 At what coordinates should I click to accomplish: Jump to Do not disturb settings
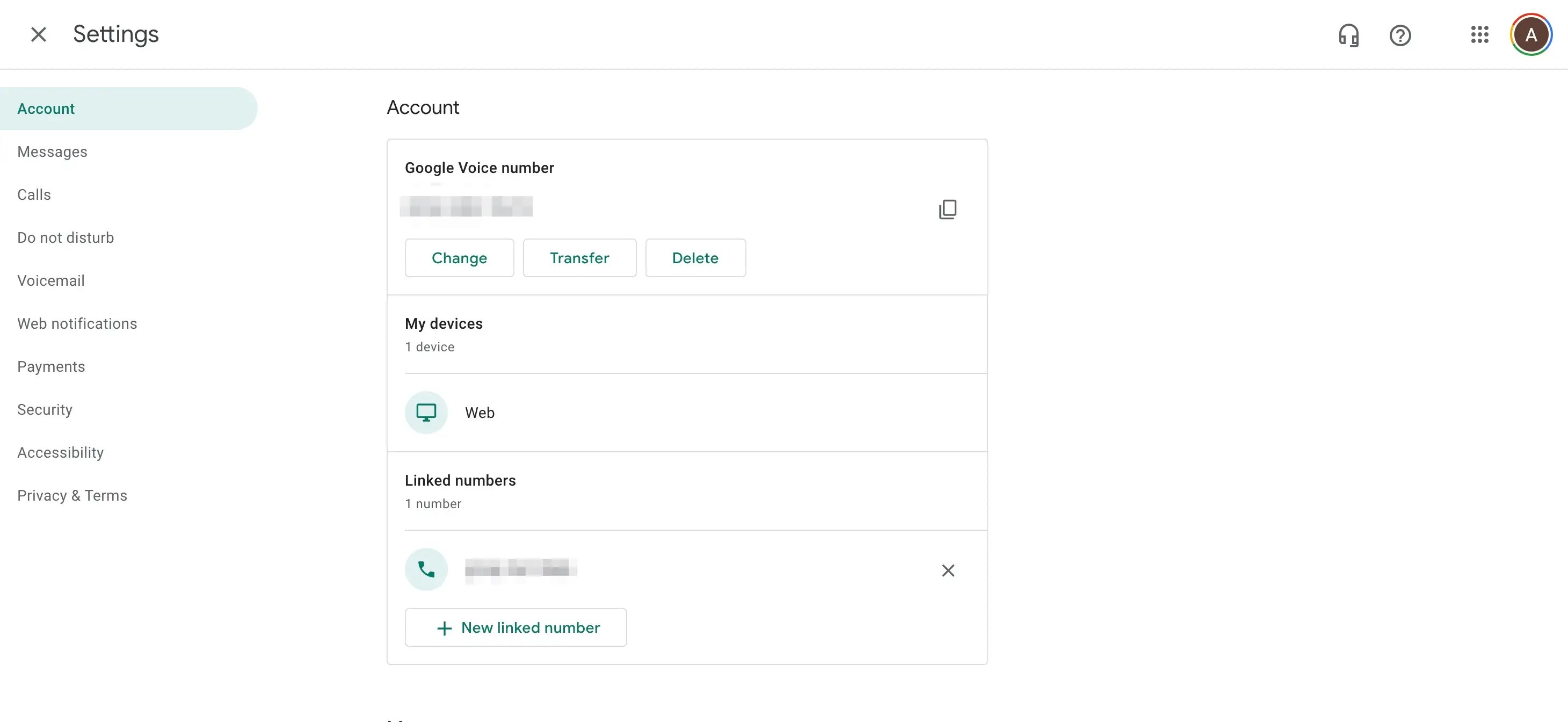pyautogui.click(x=66, y=237)
